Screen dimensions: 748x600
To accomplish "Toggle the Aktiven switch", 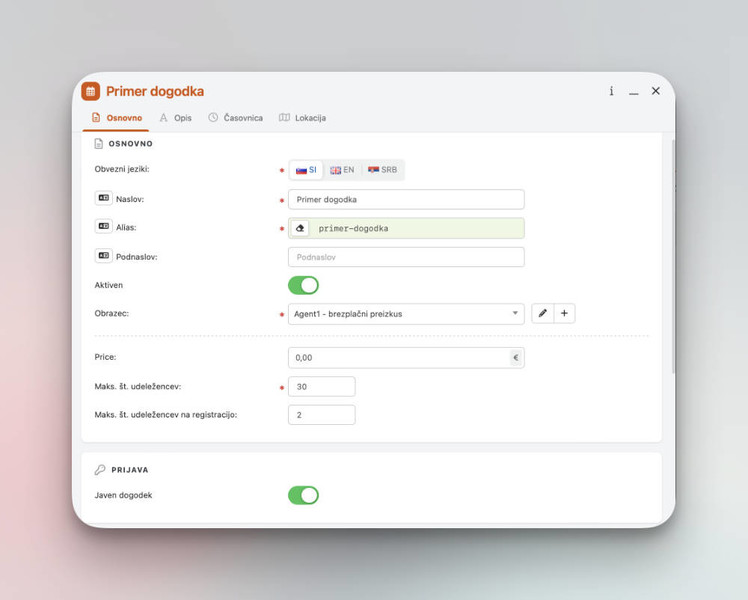I will pos(303,285).
